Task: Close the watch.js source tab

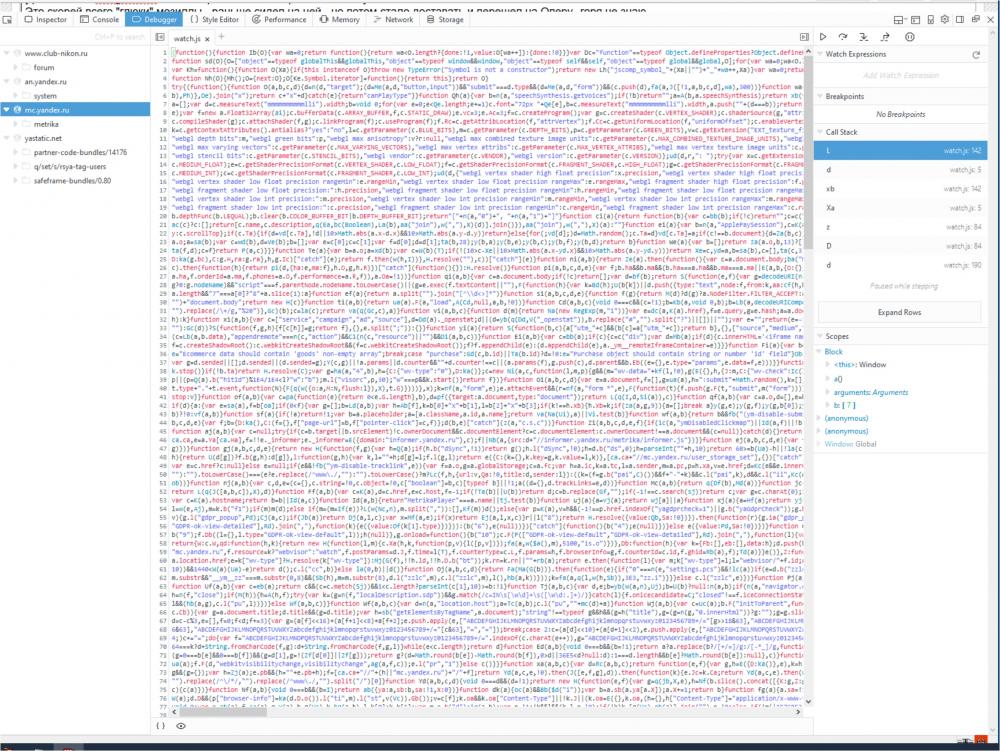Action: coord(207,39)
